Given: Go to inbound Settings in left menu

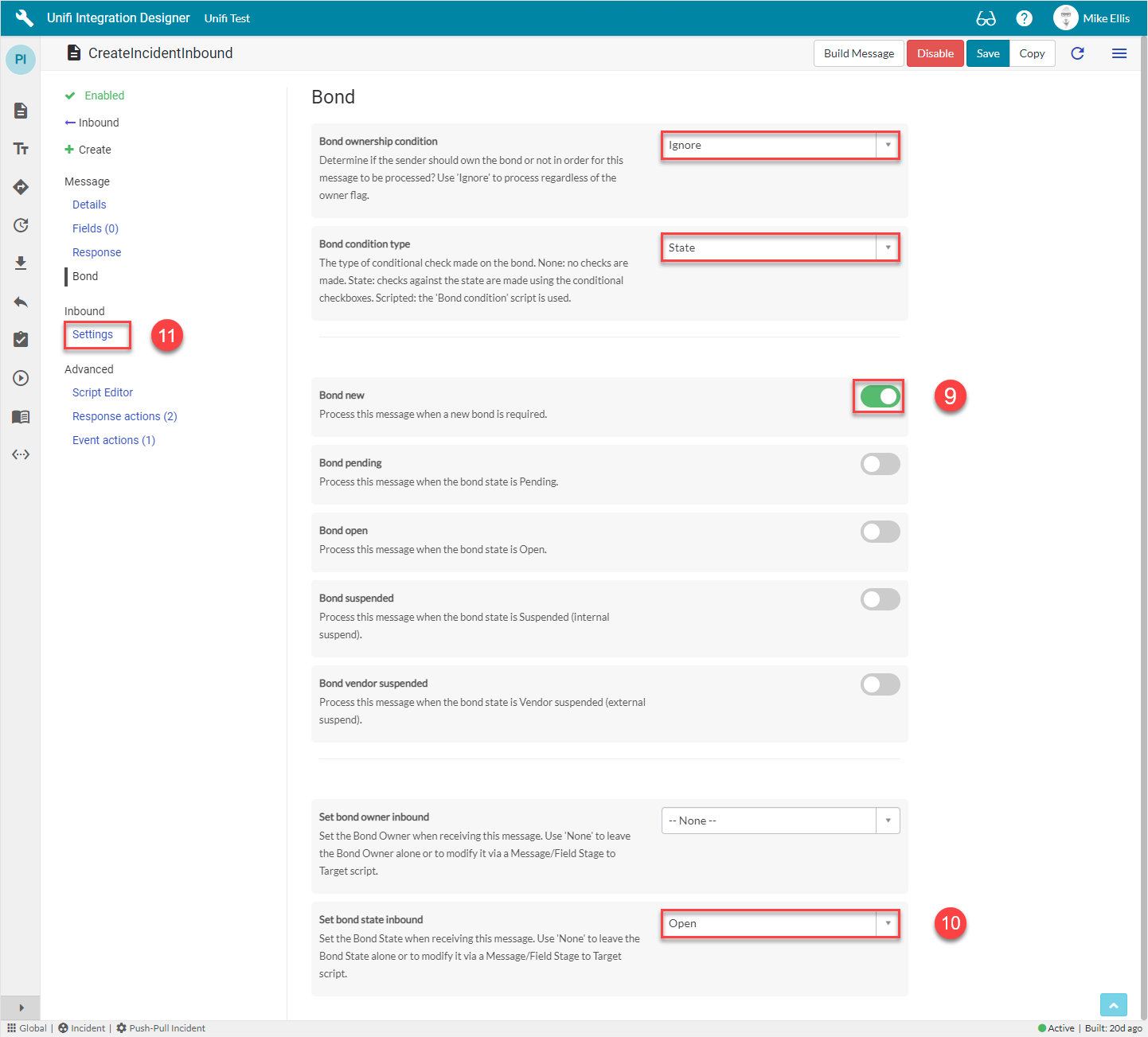Looking at the screenshot, I should pos(92,334).
